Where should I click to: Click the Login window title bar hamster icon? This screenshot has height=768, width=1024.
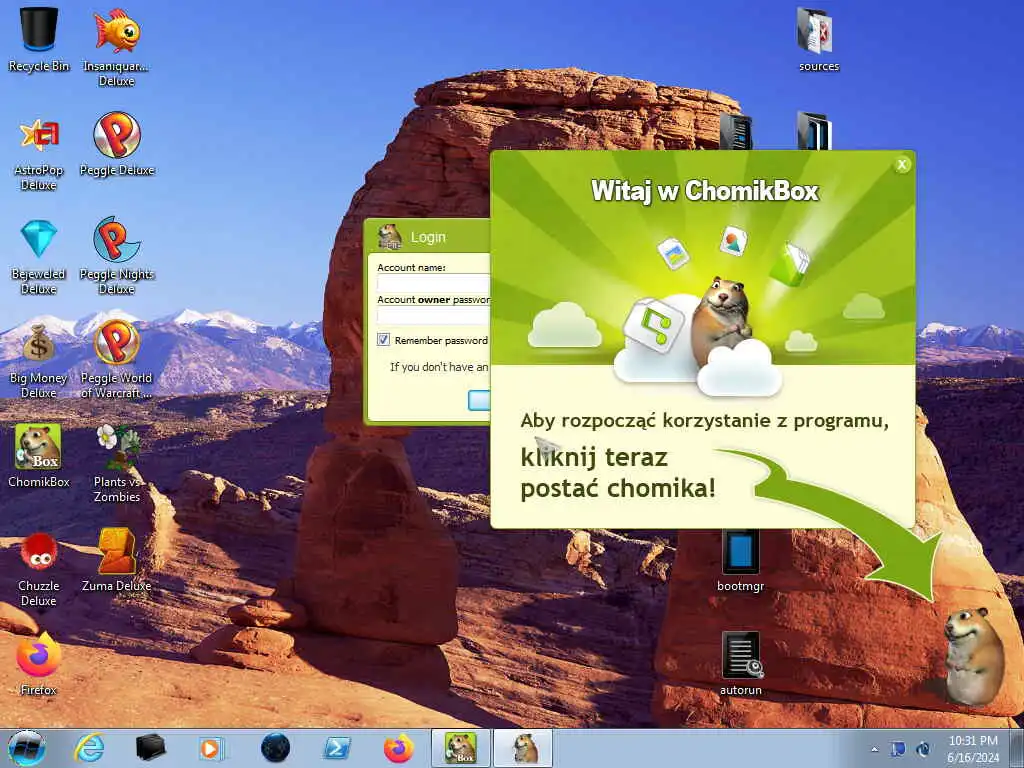coord(390,237)
